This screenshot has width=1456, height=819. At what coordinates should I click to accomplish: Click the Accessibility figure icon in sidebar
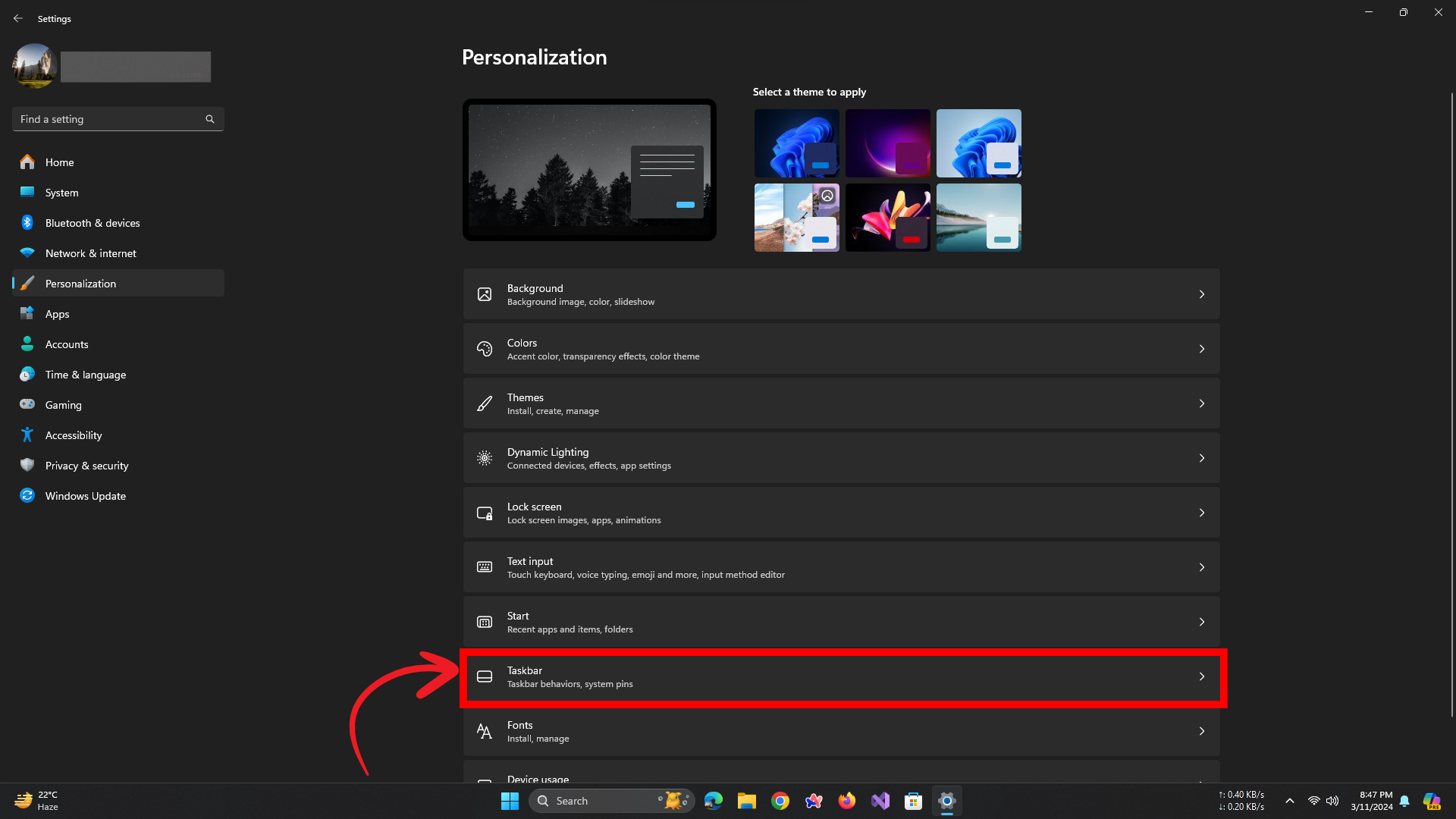click(27, 435)
